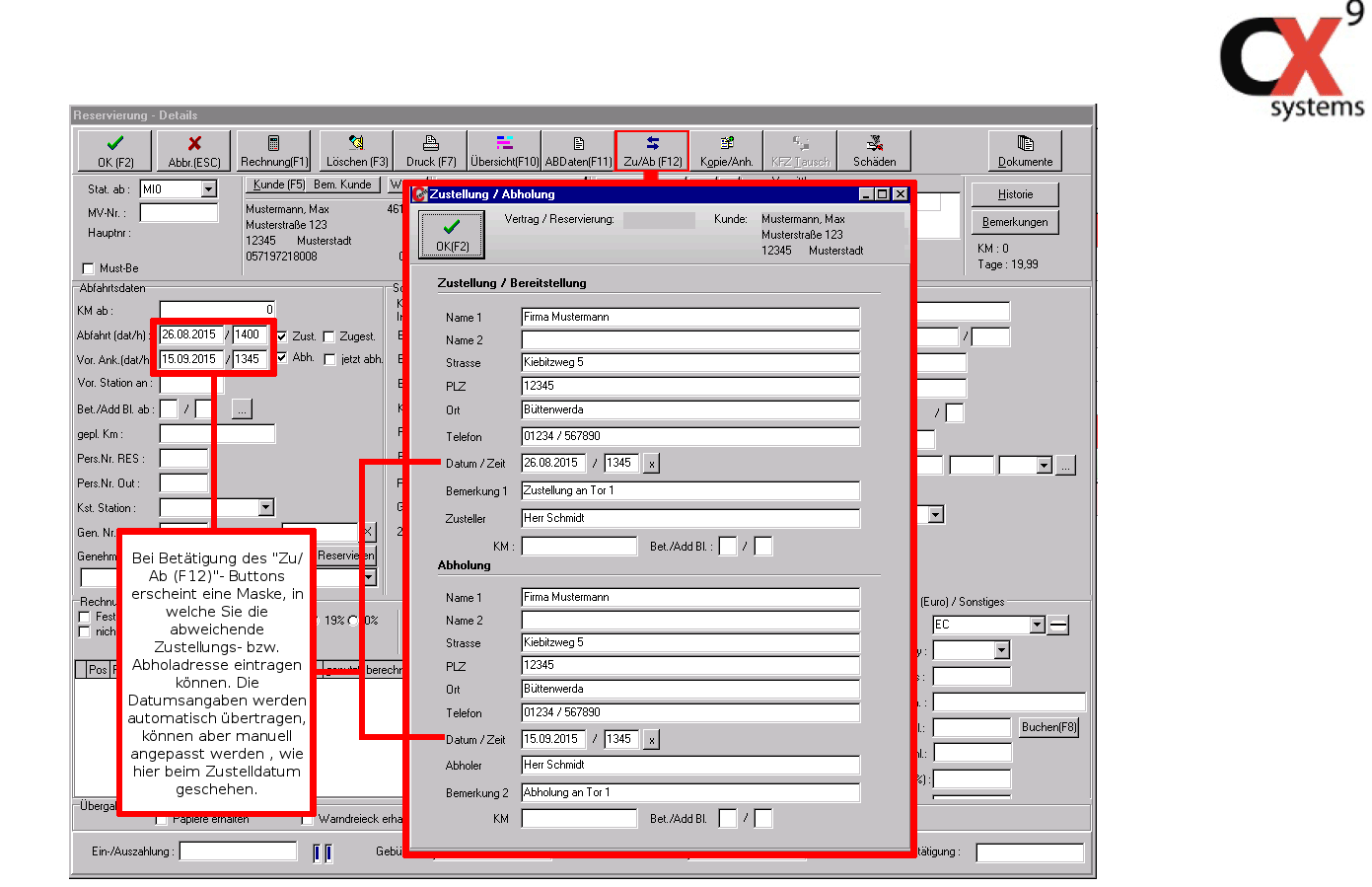Screen dimensions: 1372x887
Task: Expand the EC payment type dropdown
Action: [1037, 625]
